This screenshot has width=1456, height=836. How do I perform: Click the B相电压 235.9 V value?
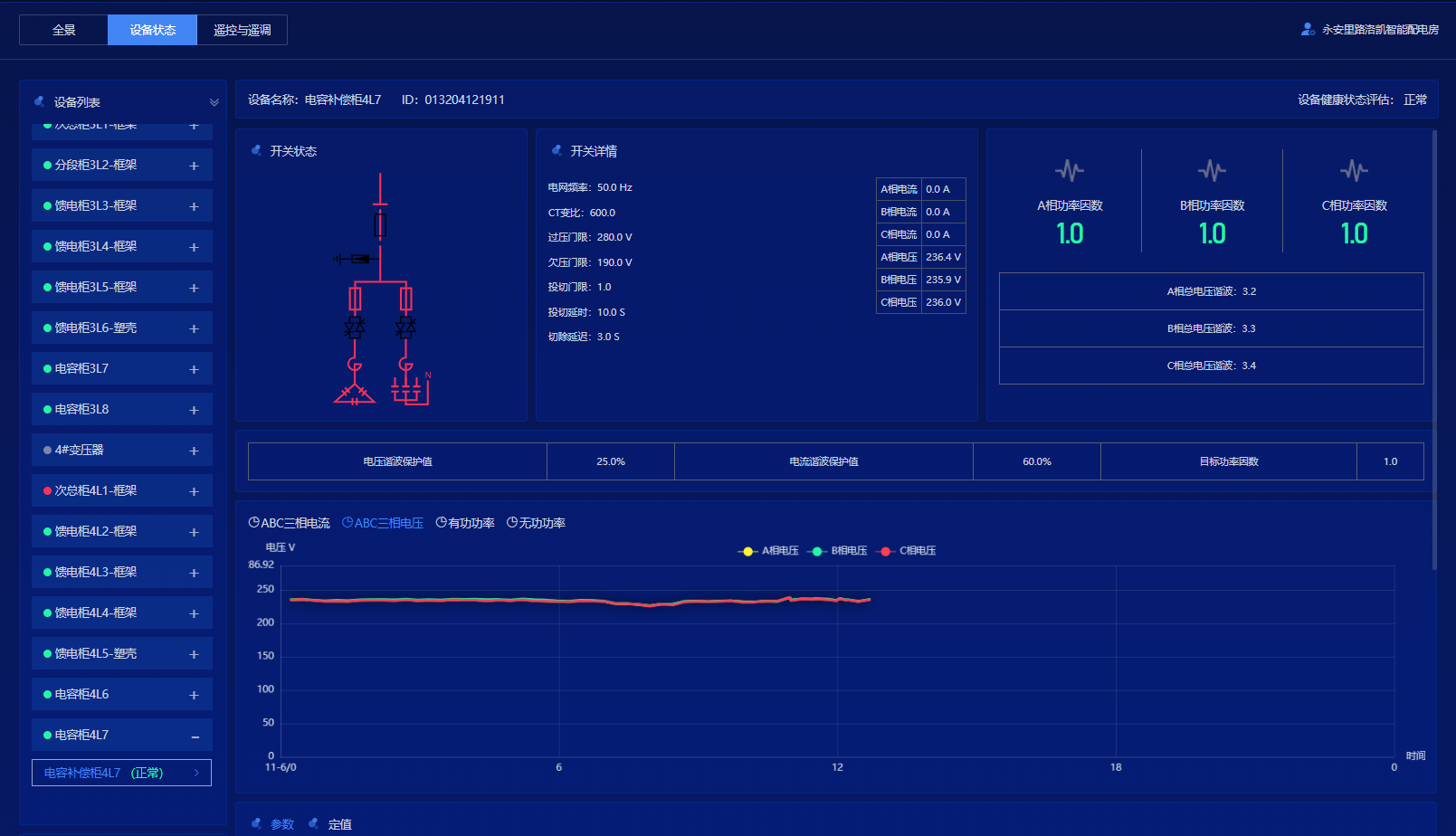click(944, 280)
